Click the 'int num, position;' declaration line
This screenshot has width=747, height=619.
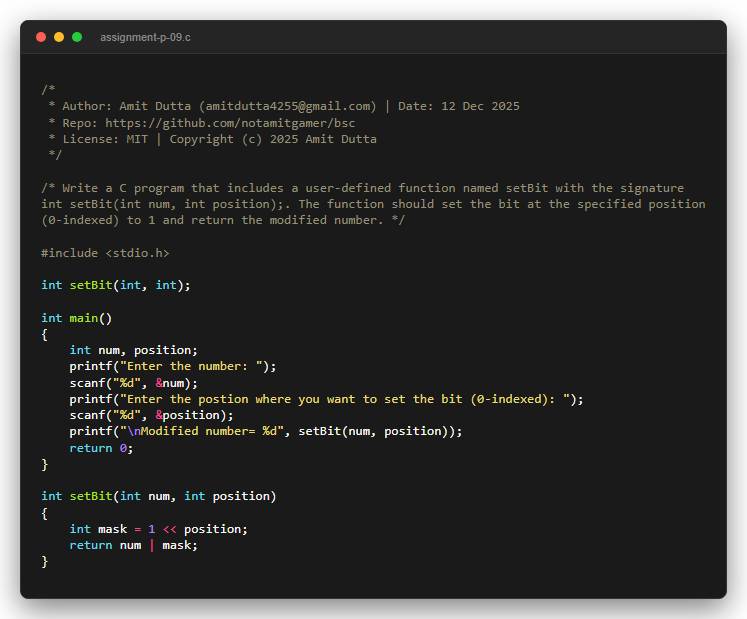133,350
